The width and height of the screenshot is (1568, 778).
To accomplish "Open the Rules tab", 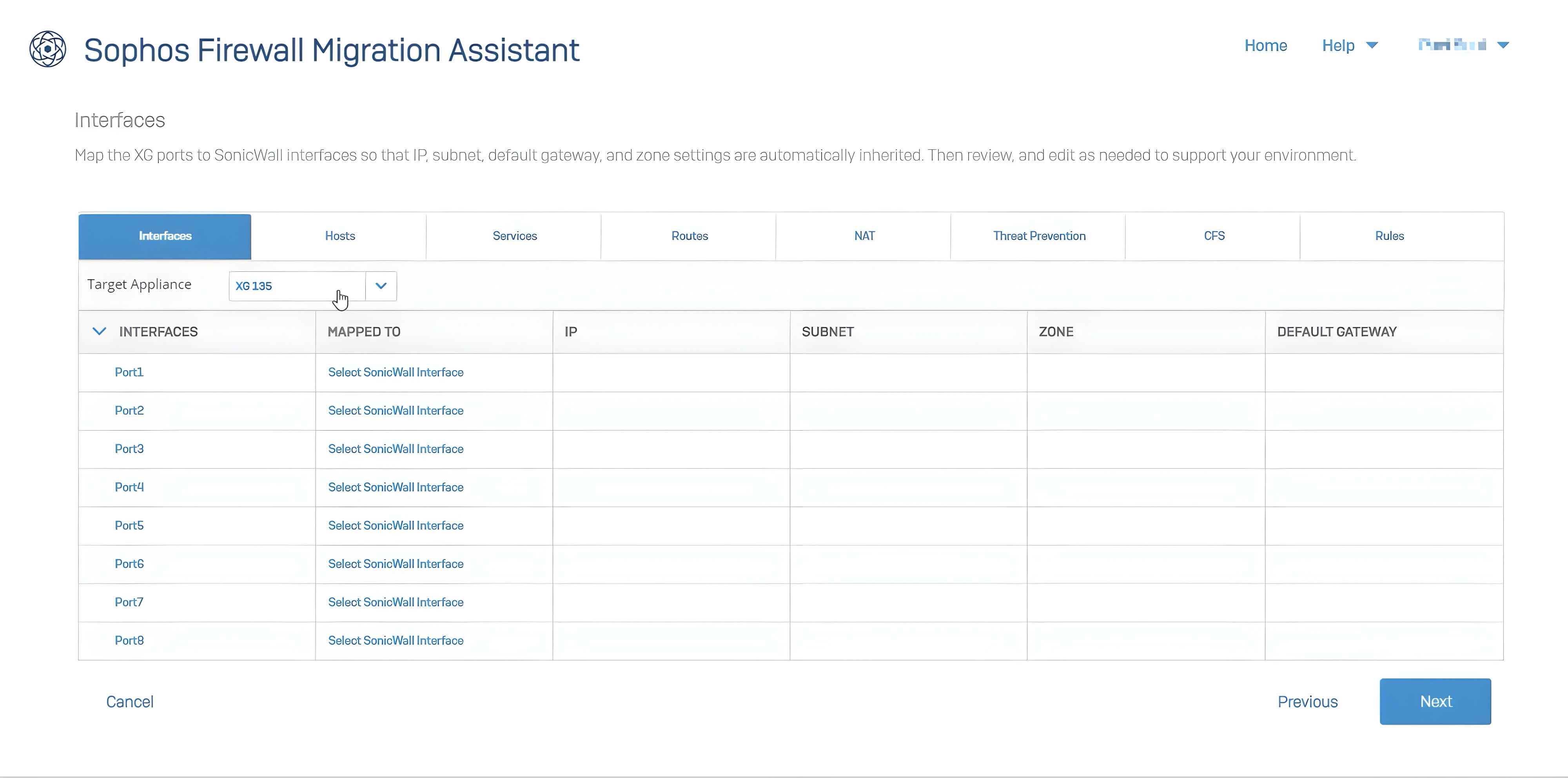I will point(1389,236).
